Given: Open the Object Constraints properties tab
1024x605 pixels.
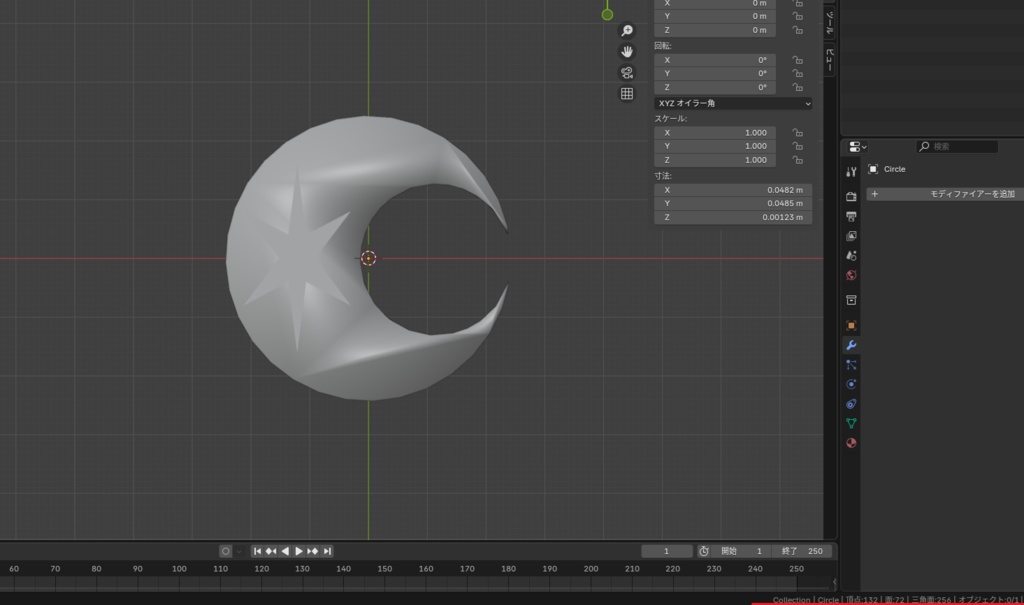Looking at the screenshot, I should pyautogui.click(x=851, y=404).
